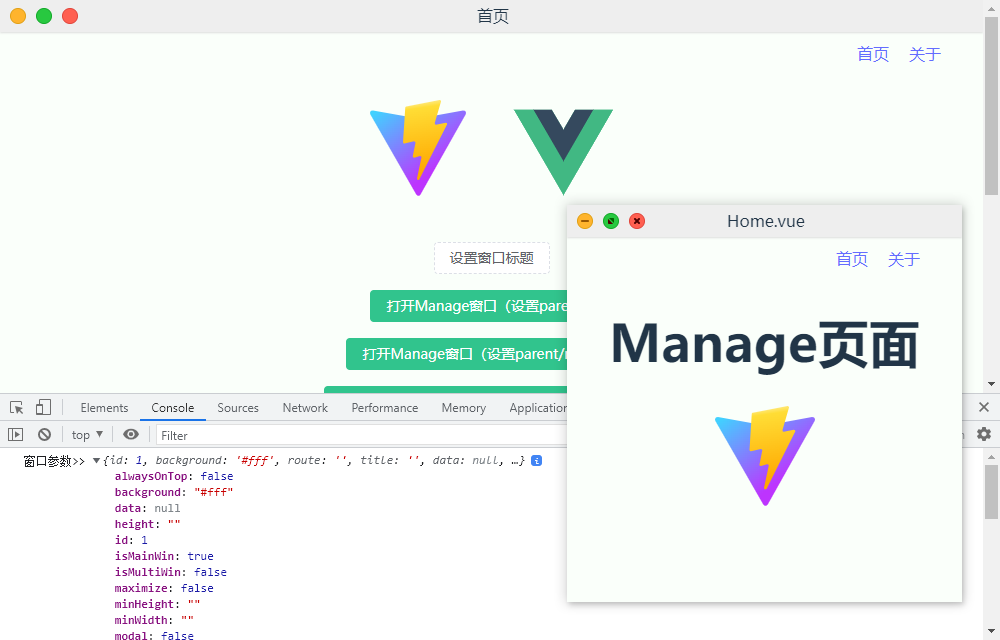
Task: Click the console scrollbar up arrow
Action: [x=991, y=456]
